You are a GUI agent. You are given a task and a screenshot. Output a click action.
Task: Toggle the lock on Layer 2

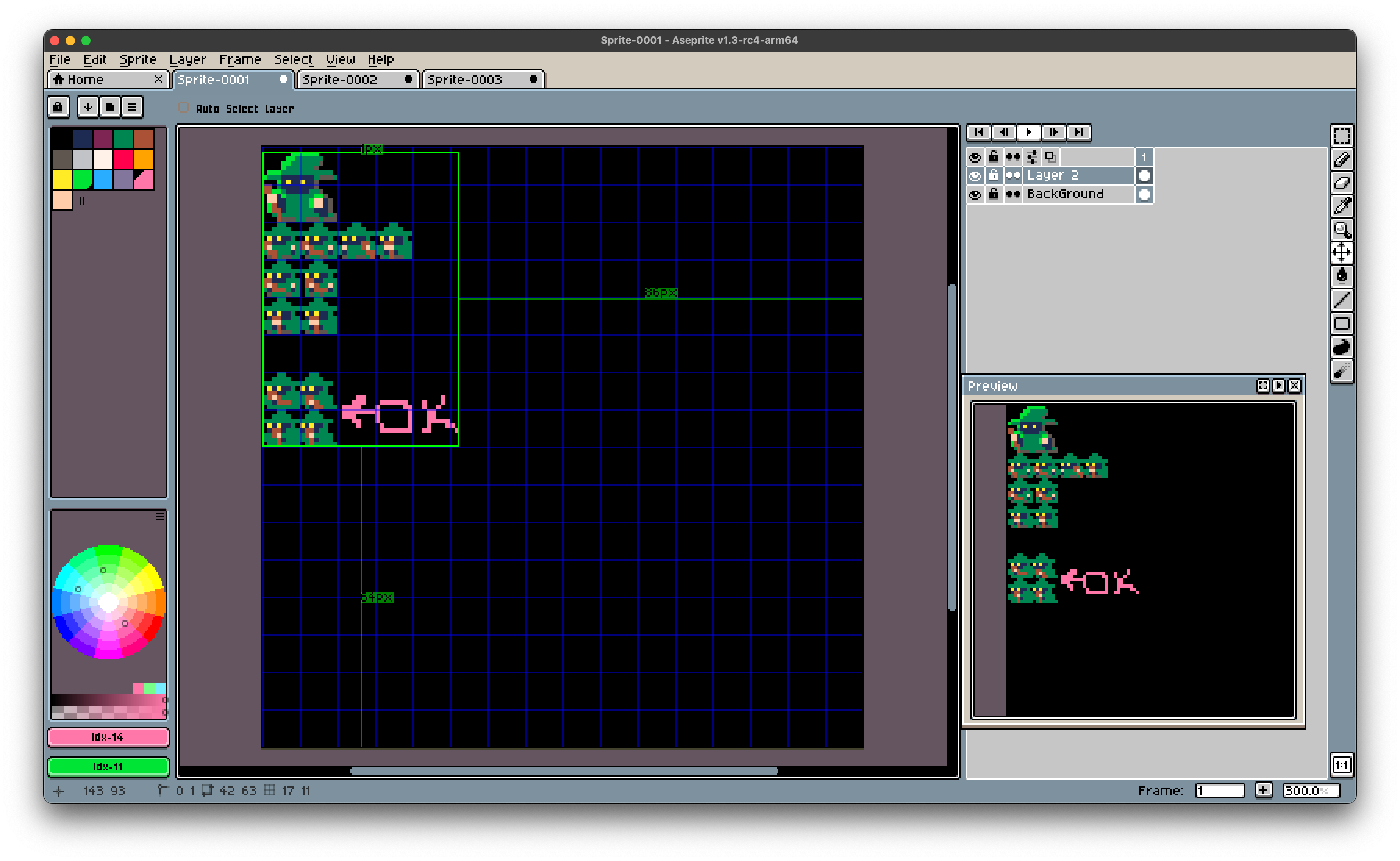pyautogui.click(x=993, y=175)
